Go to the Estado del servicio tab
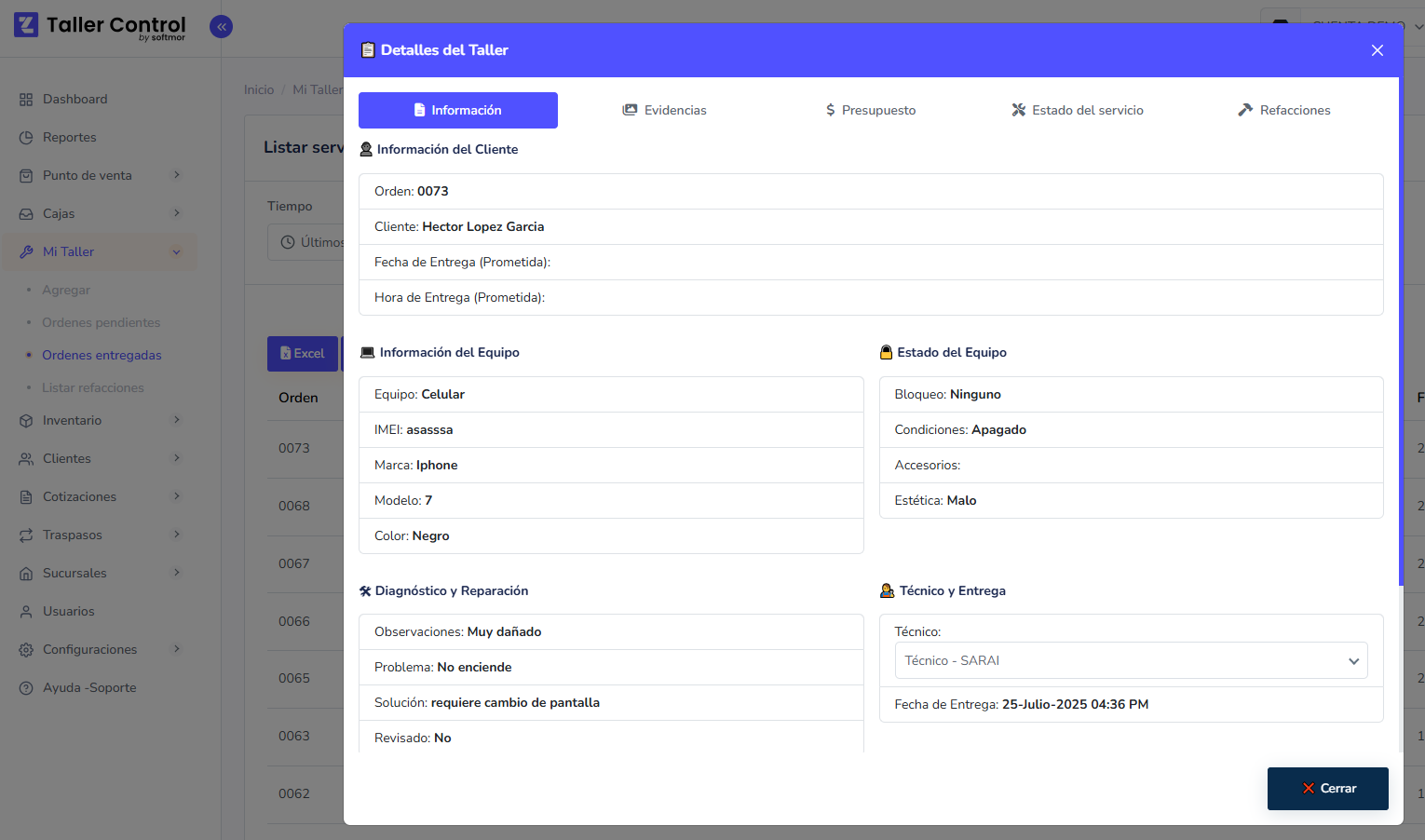The width and height of the screenshot is (1425, 840). point(1077,110)
